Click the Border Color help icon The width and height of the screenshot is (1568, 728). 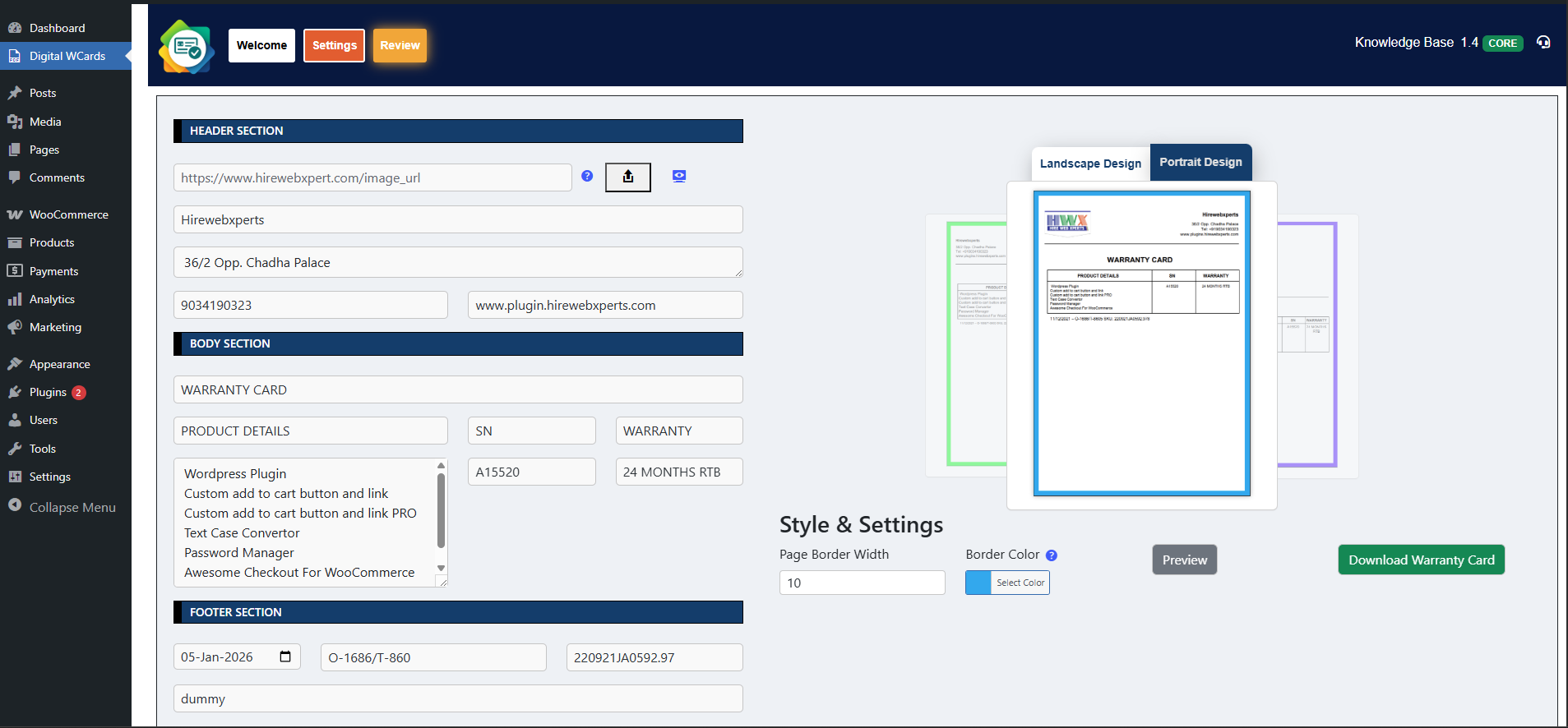pyautogui.click(x=1052, y=555)
